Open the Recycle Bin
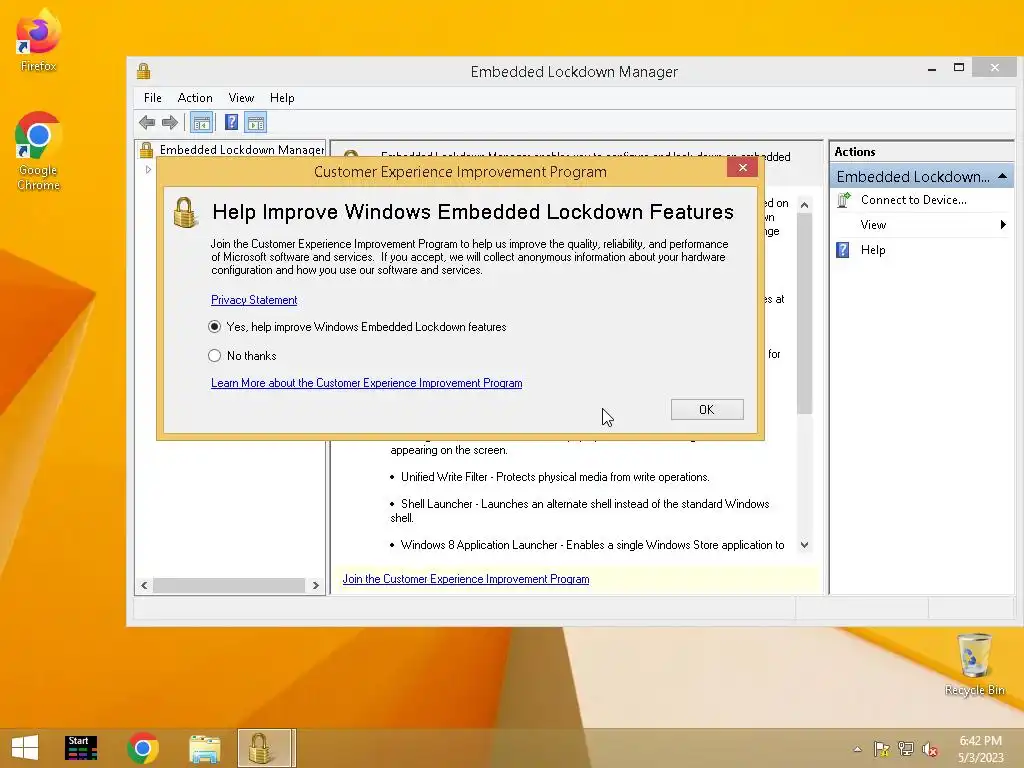This screenshot has width=1024, height=768. [x=974, y=664]
